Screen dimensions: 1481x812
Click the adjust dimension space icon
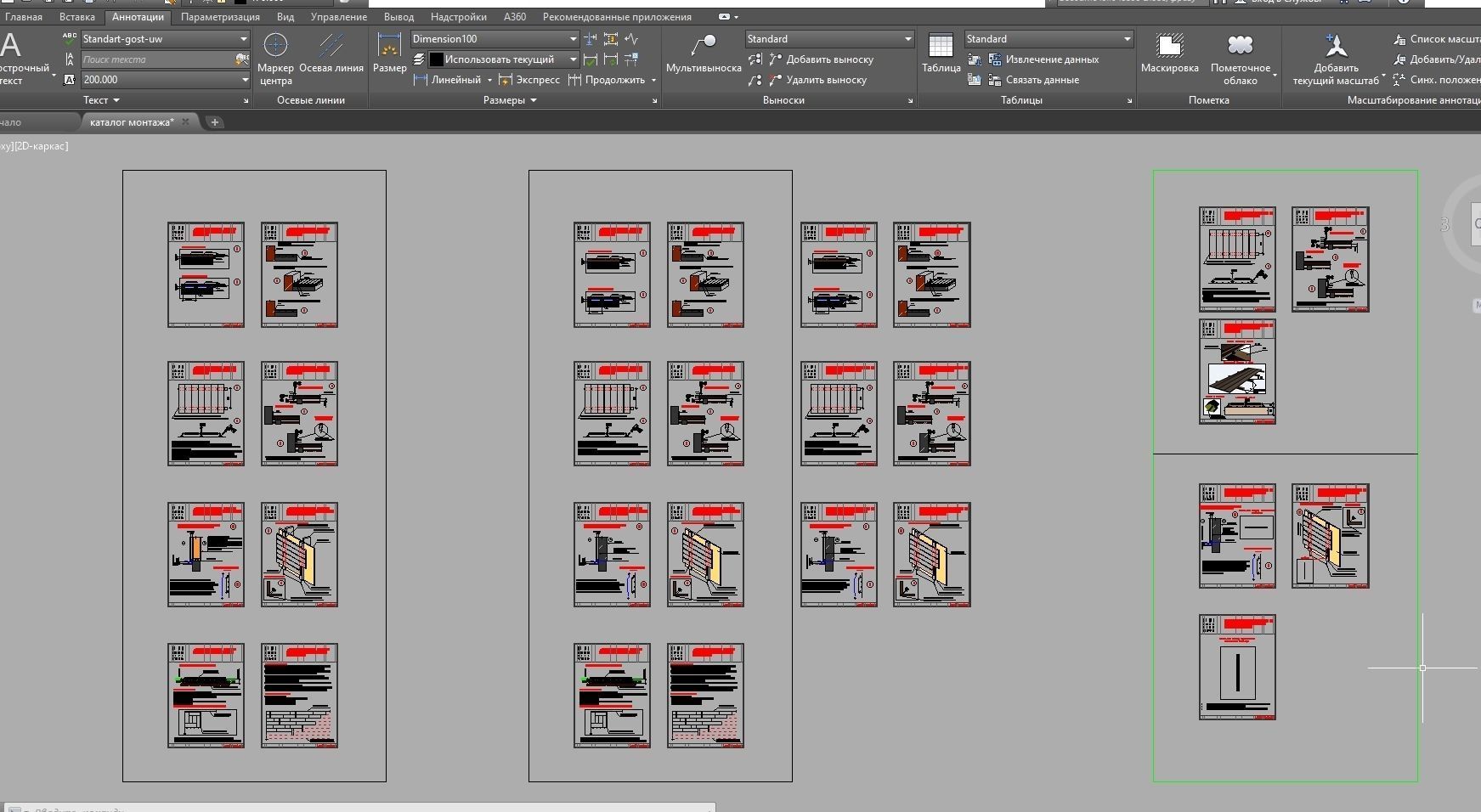coord(611,39)
